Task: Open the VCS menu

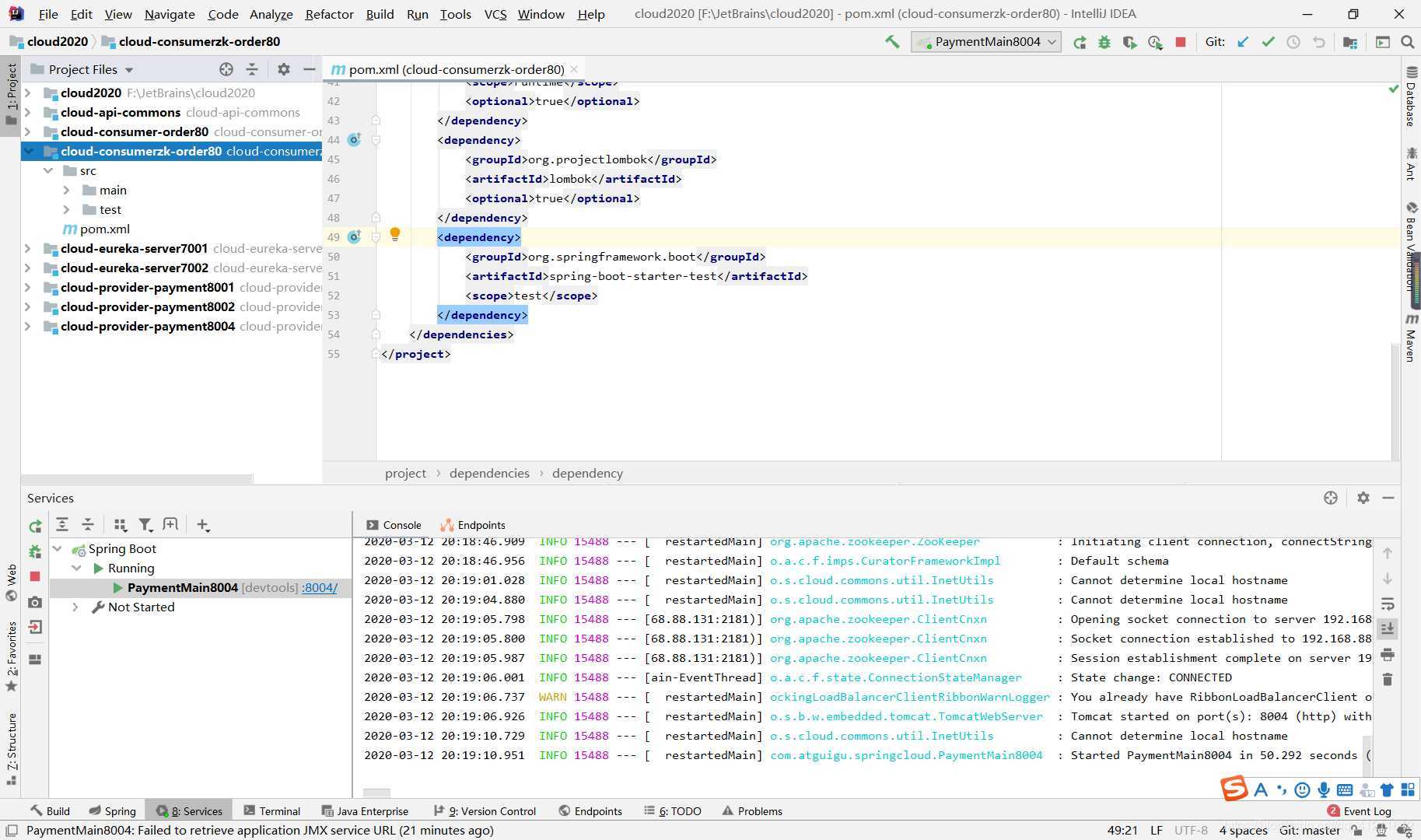Action: pos(495,14)
